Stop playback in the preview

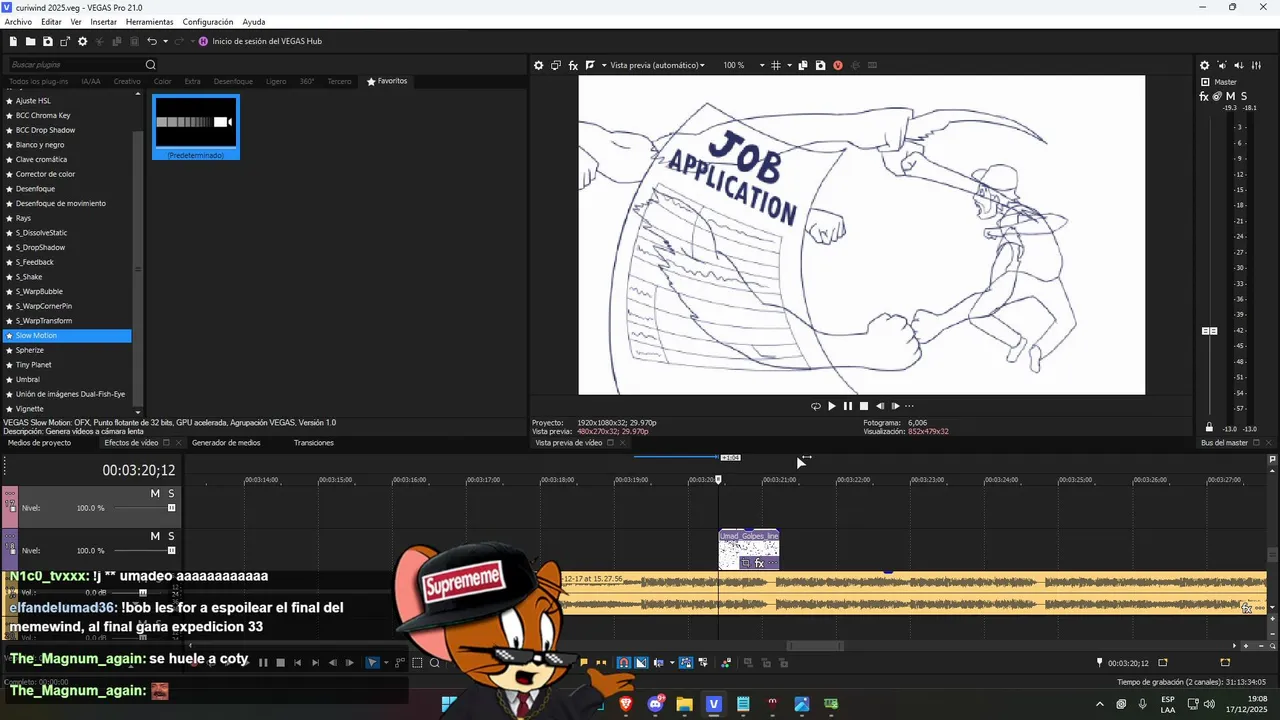(x=864, y=406)
